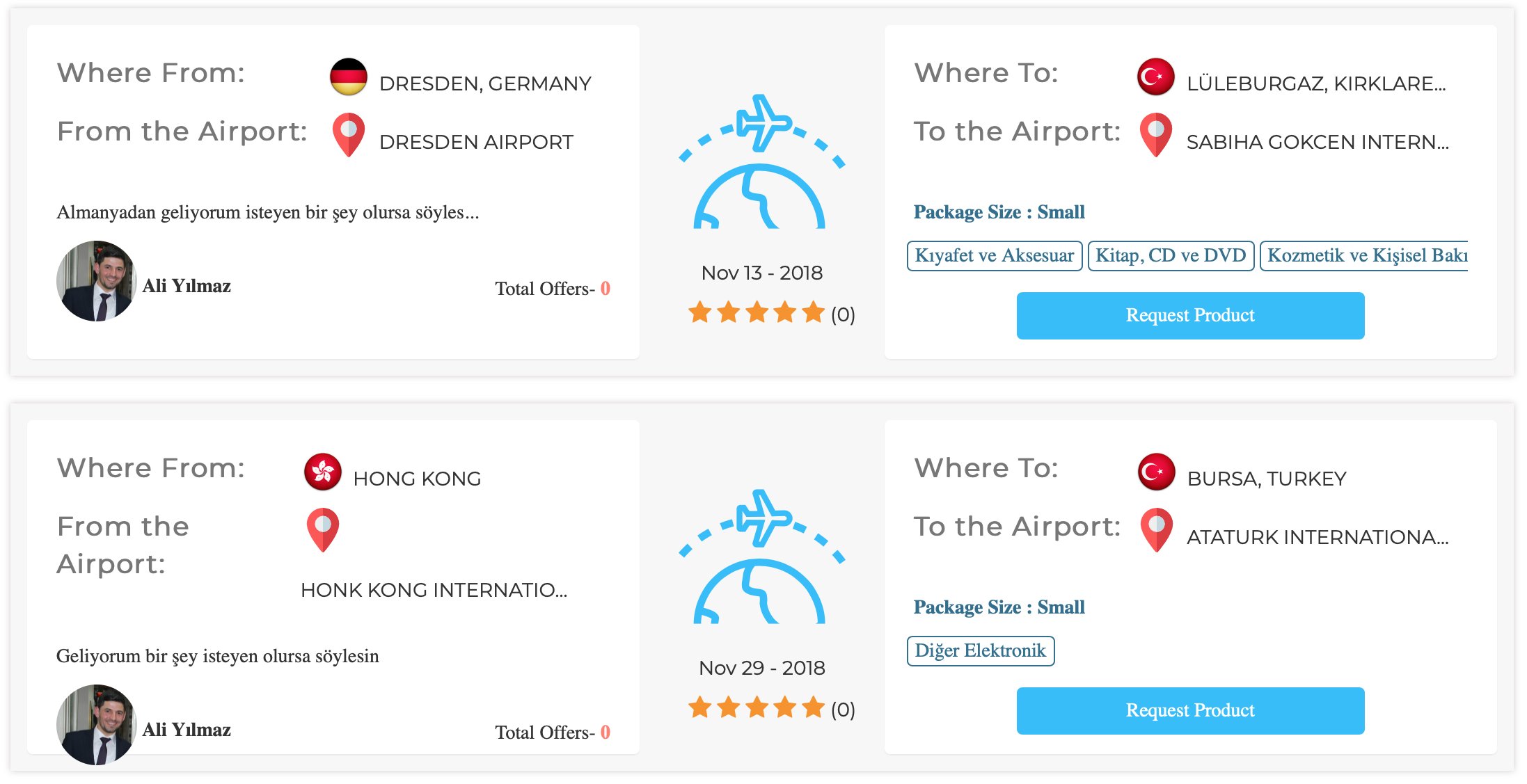Open Ali Yılmaz profile photo on Dresden trip

96,281
